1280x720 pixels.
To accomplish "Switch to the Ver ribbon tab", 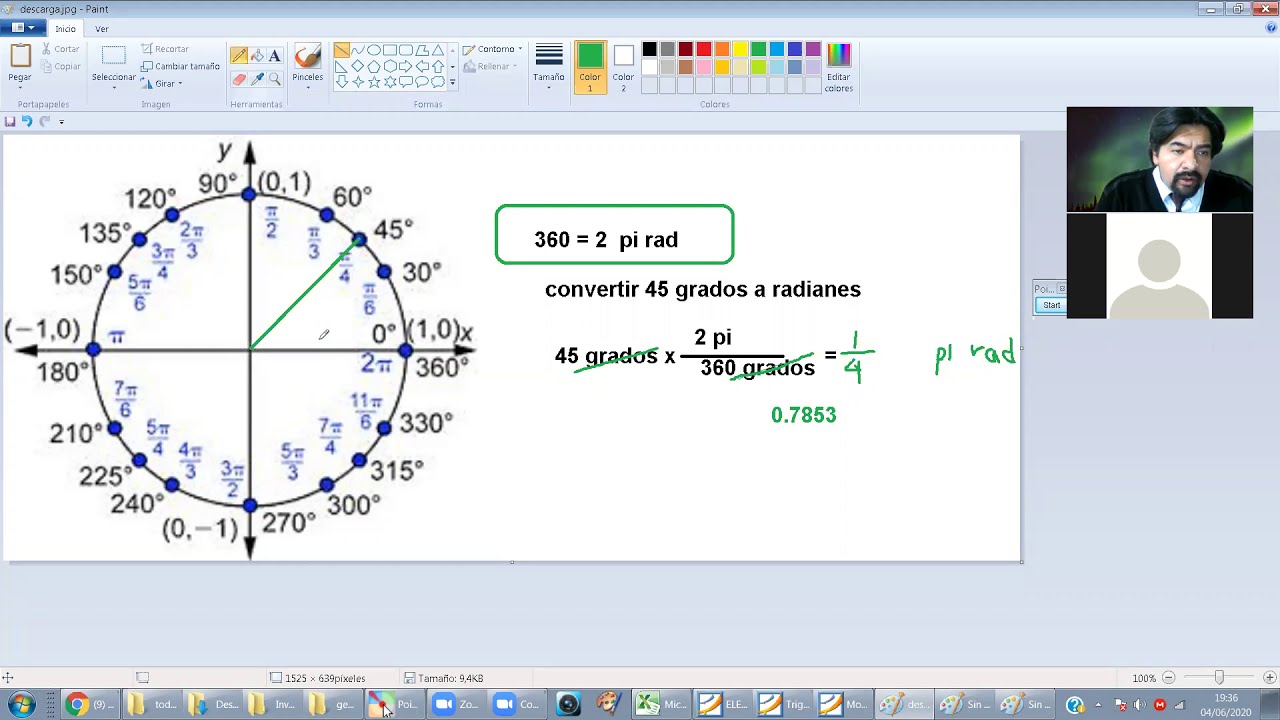I will click(x=101, y=29).
